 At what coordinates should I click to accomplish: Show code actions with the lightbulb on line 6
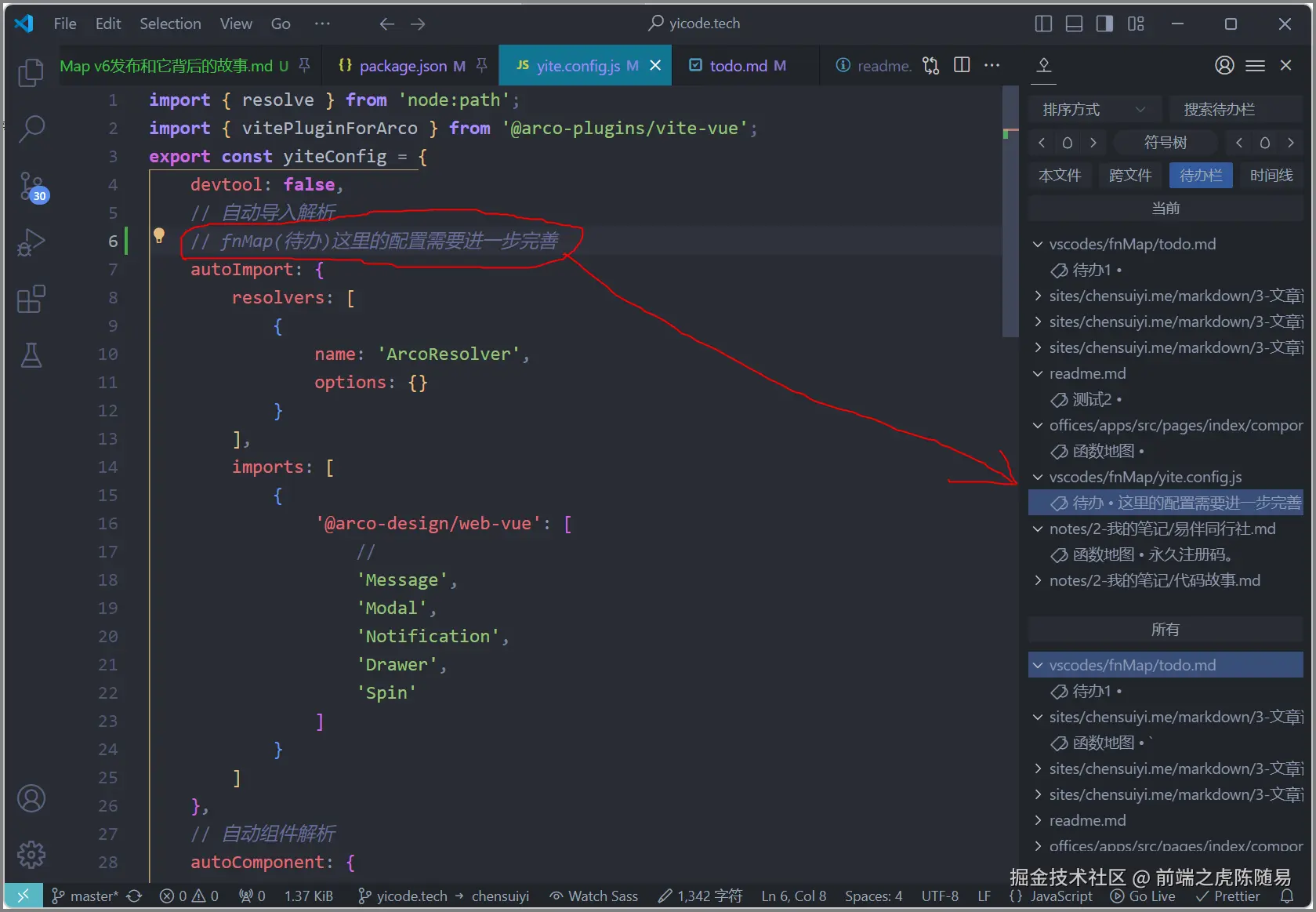(159, 235)
